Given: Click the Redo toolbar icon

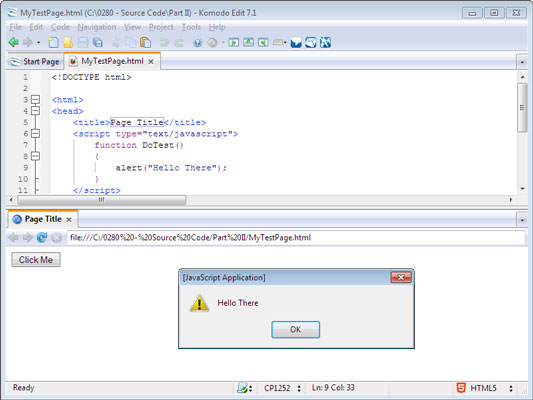Looking at the screenshot, I should point(179,42).
